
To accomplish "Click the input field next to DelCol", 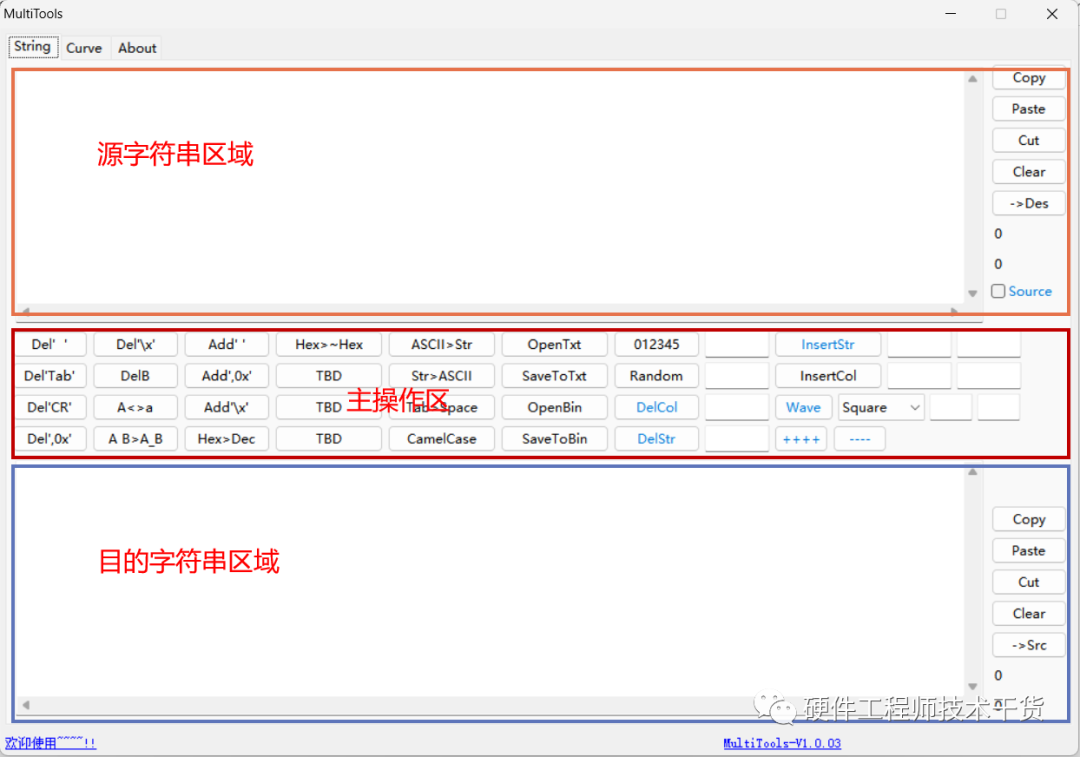I will coord(737,408).
